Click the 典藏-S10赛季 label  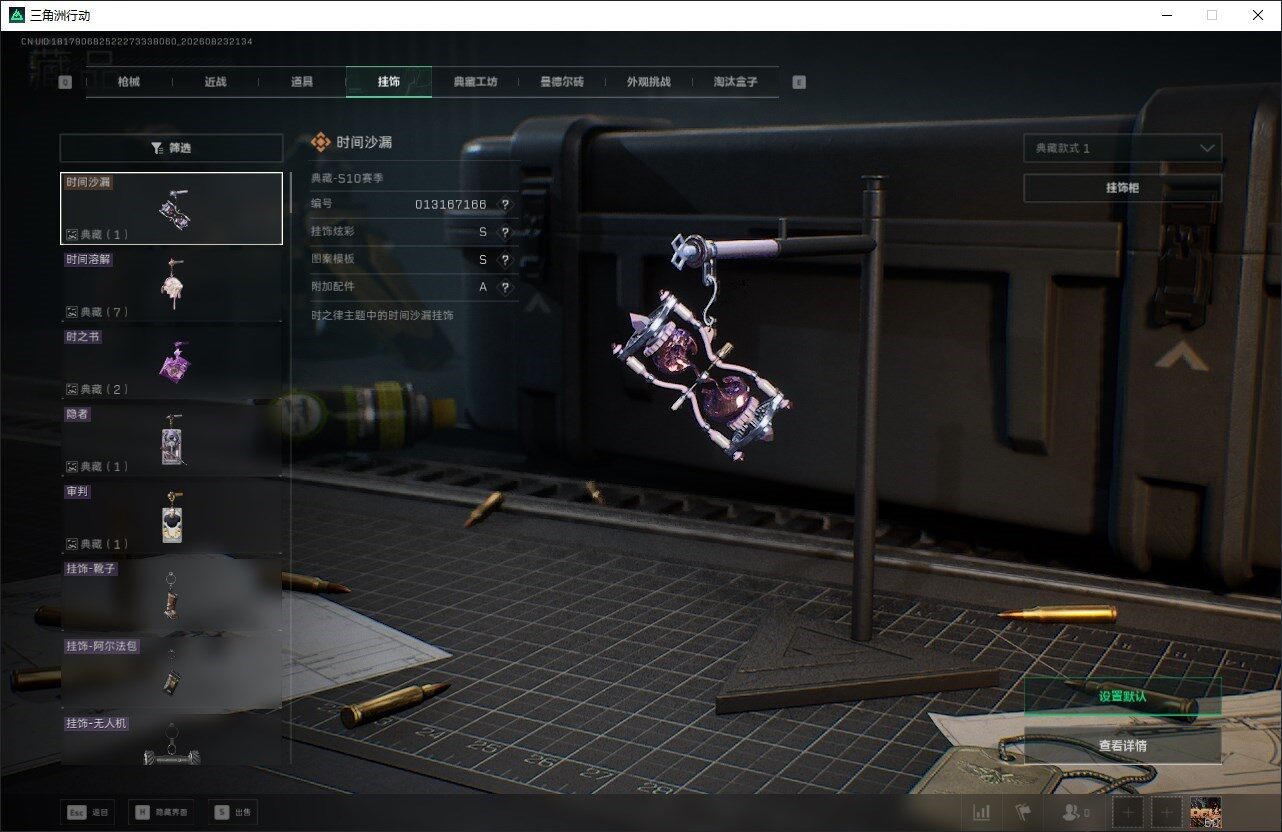click(x=347, y=178)
